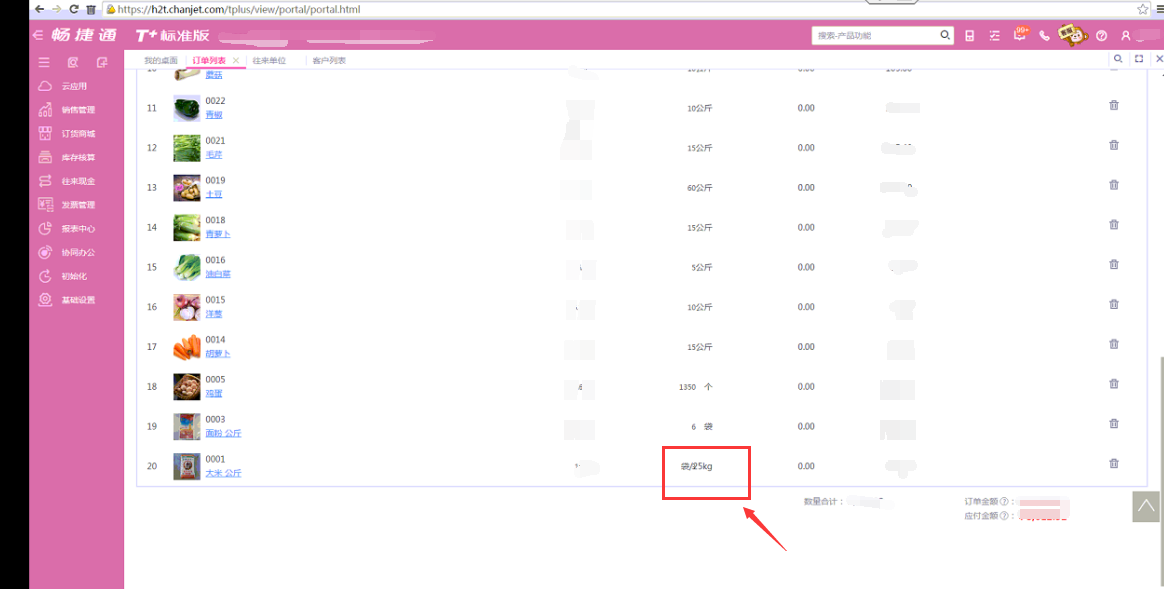
Task: Switch to 我的桌面 tab
Action: (x=160, y=60)
